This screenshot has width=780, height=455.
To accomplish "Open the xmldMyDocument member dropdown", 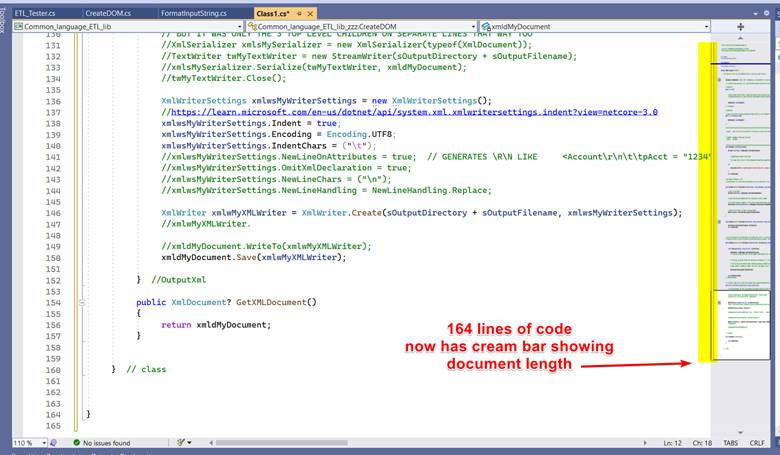I will 594,26.
